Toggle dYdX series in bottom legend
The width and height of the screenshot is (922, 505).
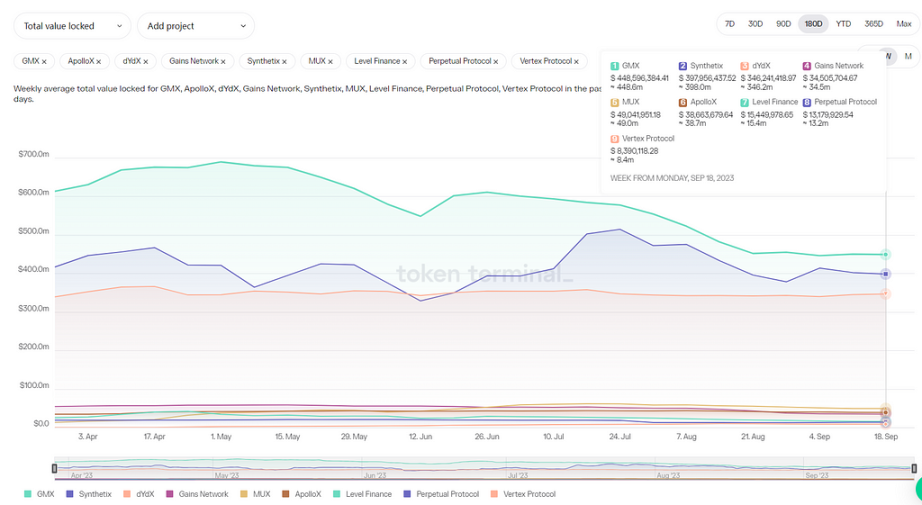pos(139,494)
